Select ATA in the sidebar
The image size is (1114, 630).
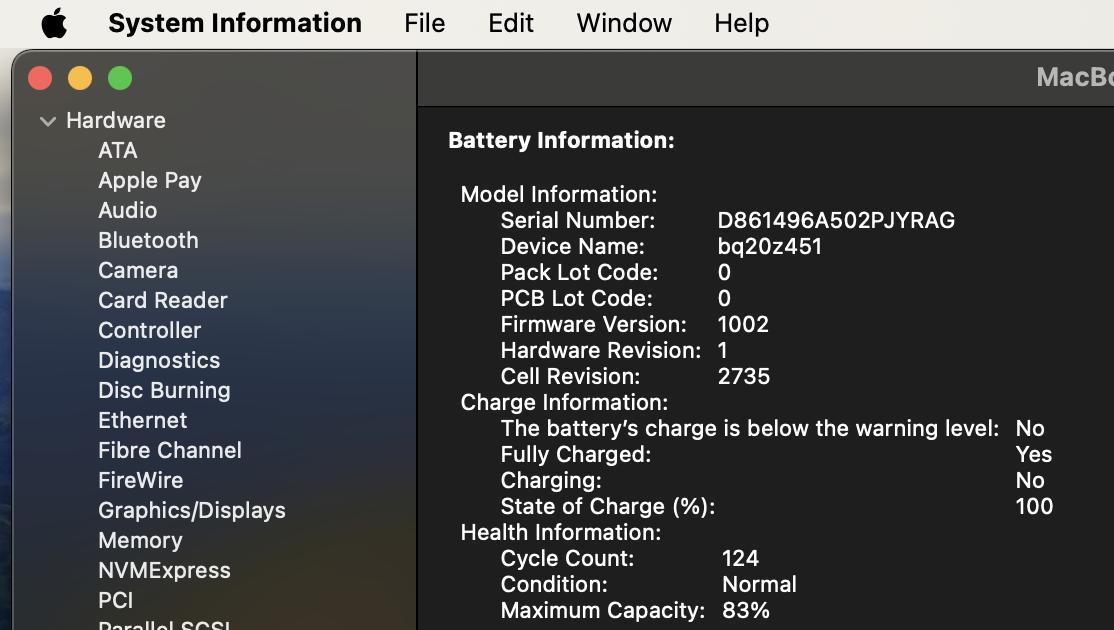pyautogui.click(x=118, y=150)
